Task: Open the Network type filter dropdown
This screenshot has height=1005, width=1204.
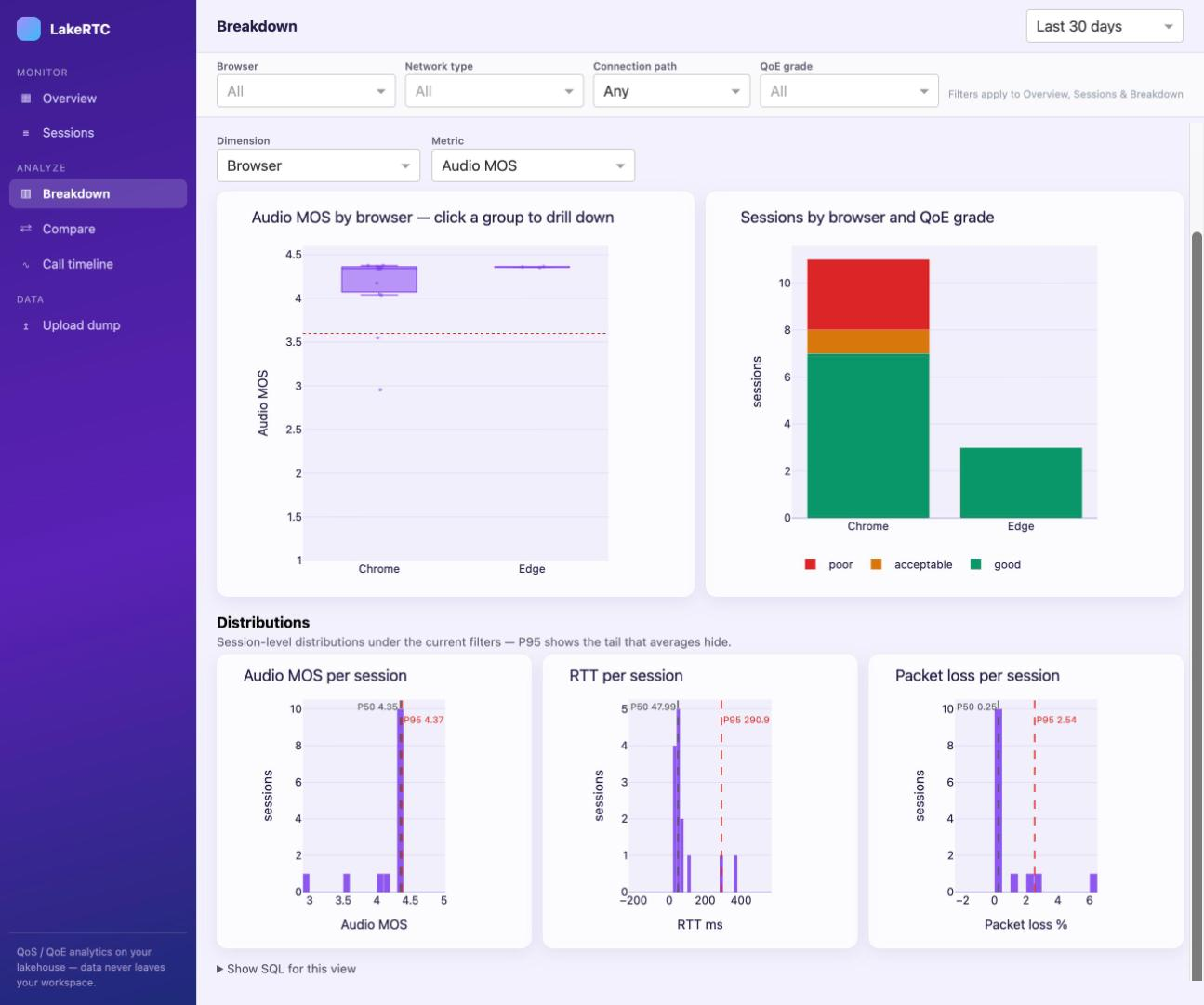Action: point(494,91)
